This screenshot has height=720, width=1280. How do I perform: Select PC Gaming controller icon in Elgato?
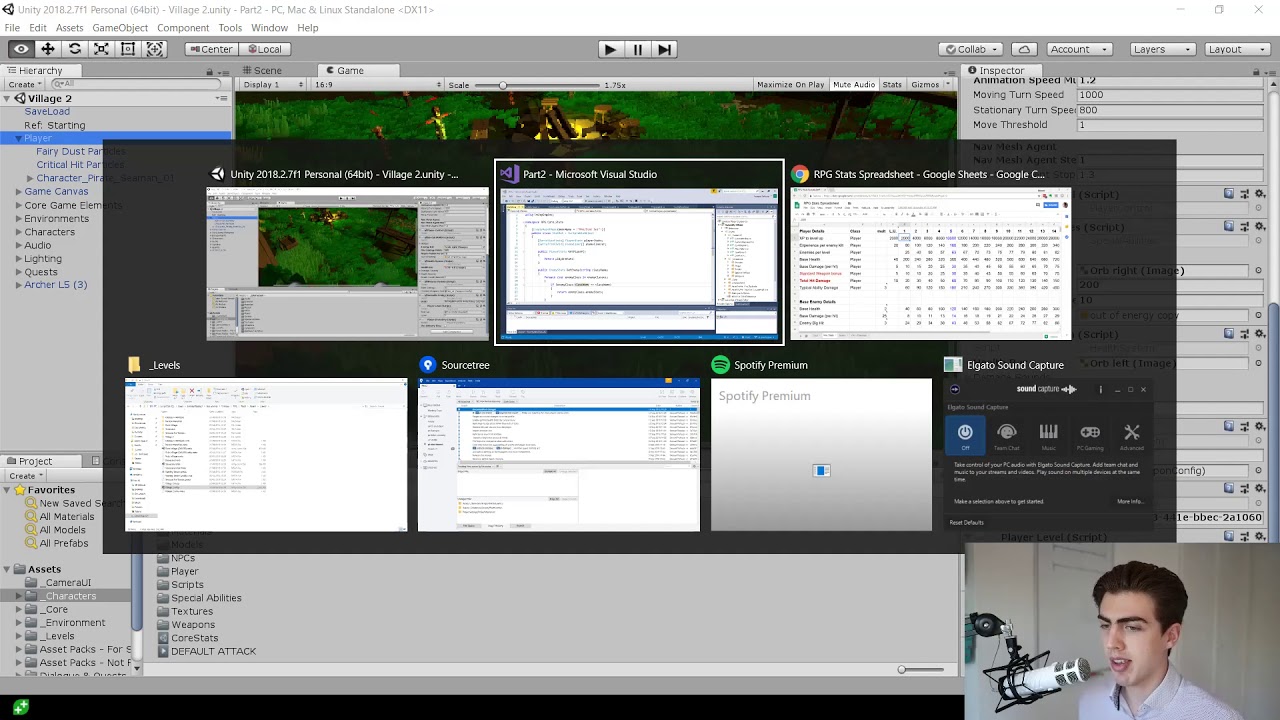click(x=1090, y=432)
